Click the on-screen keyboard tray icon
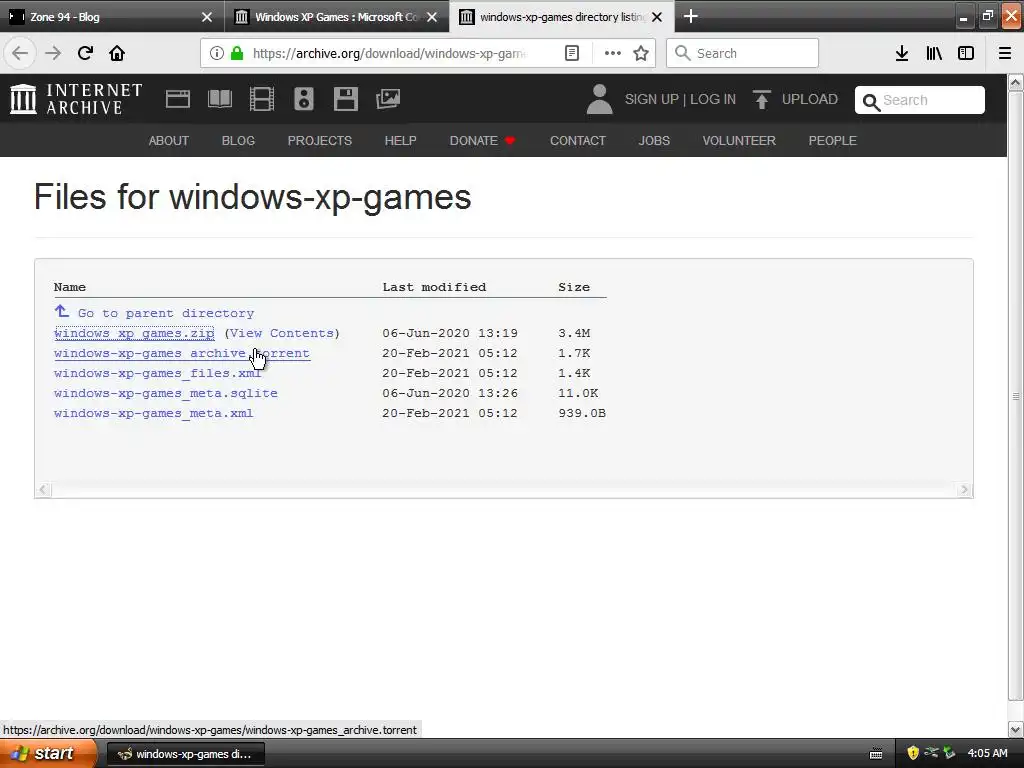 pos(876,754)
